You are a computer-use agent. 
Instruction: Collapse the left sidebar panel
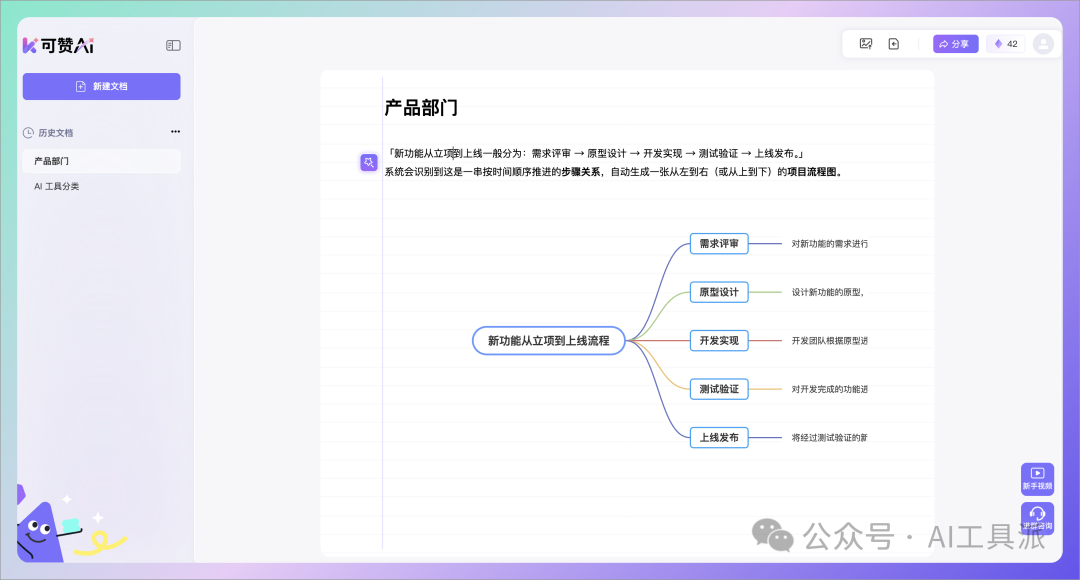tap(173, 45)
